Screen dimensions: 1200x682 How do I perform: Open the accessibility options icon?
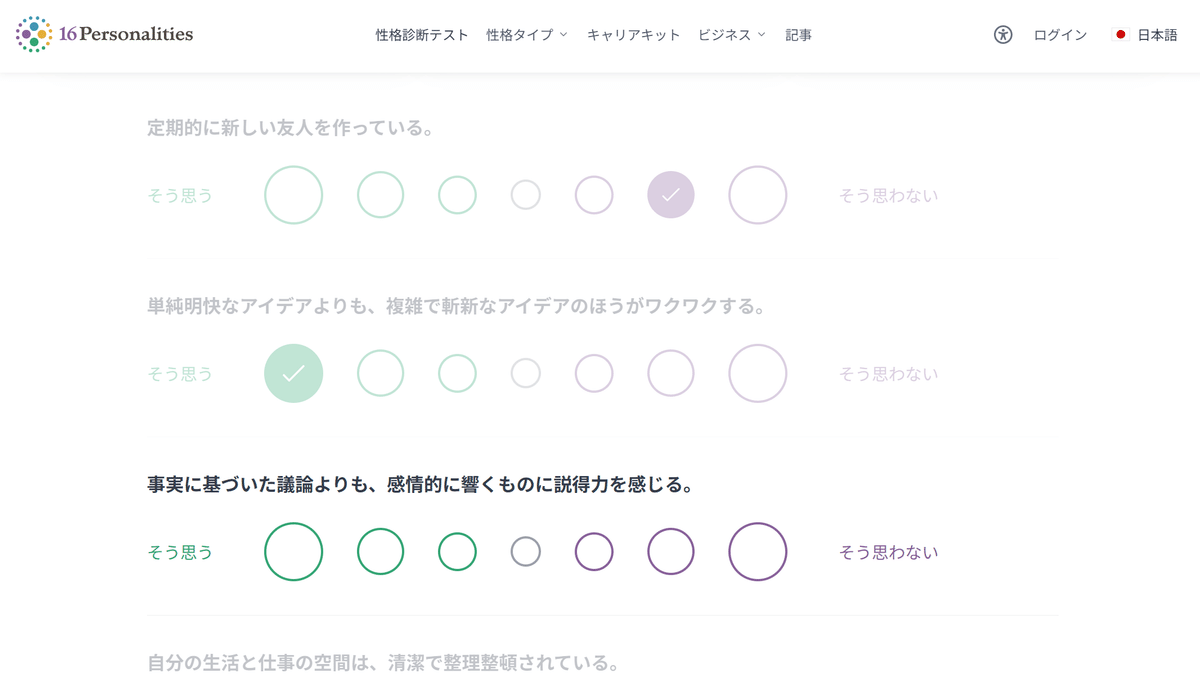pyautogui.click(x=1003, y=34)
